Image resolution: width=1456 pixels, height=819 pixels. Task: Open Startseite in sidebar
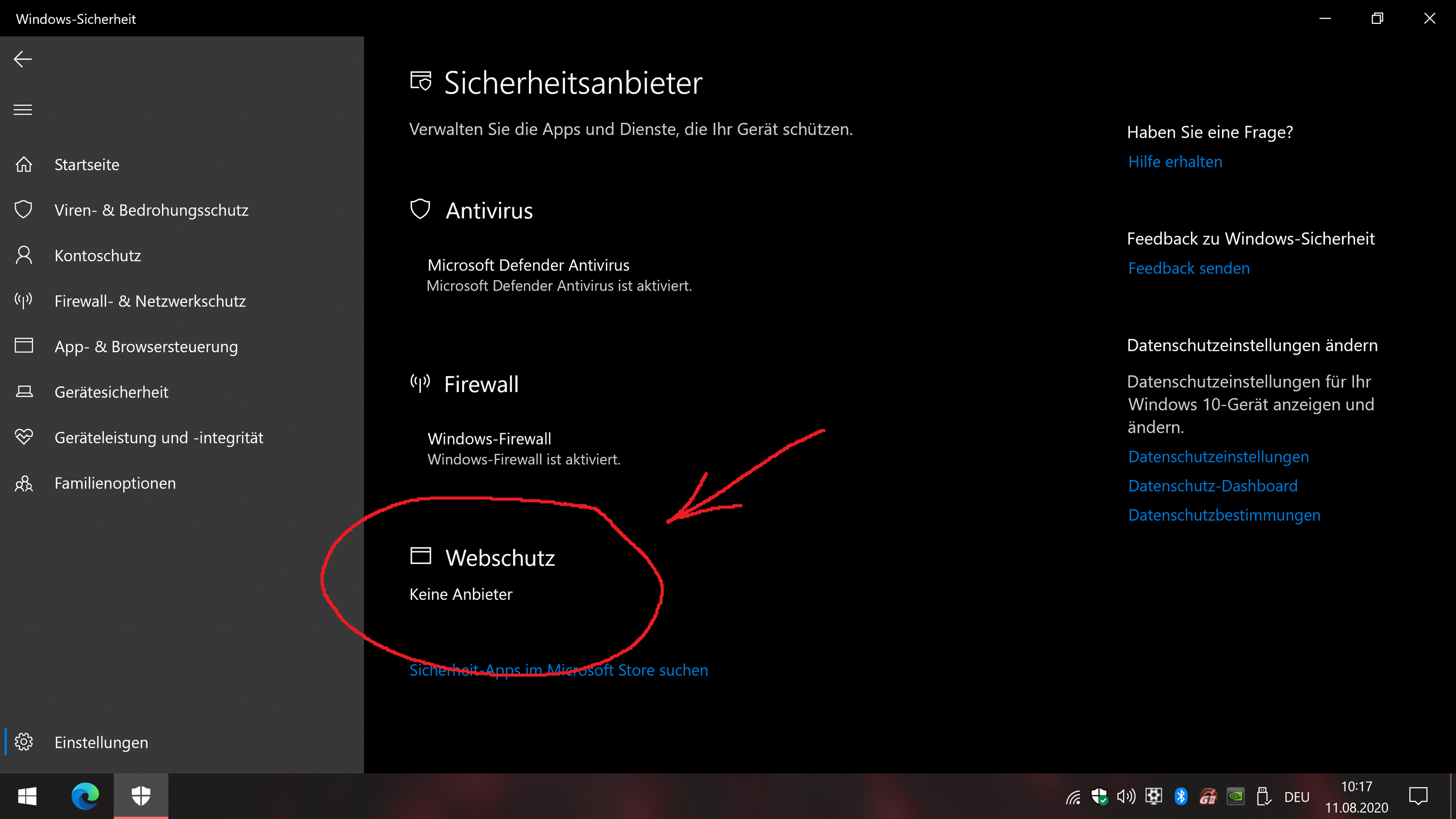tap(182, 164)
